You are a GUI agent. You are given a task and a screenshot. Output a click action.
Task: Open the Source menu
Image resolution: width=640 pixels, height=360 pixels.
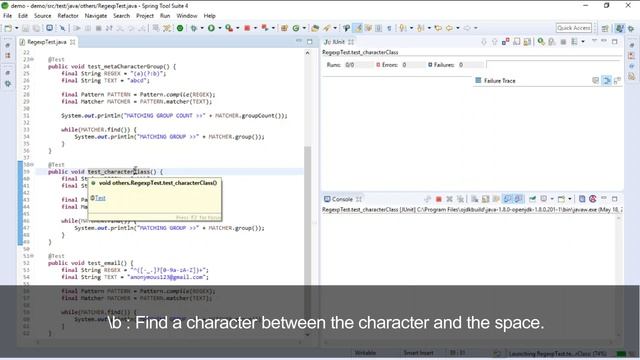coord(42,16)
